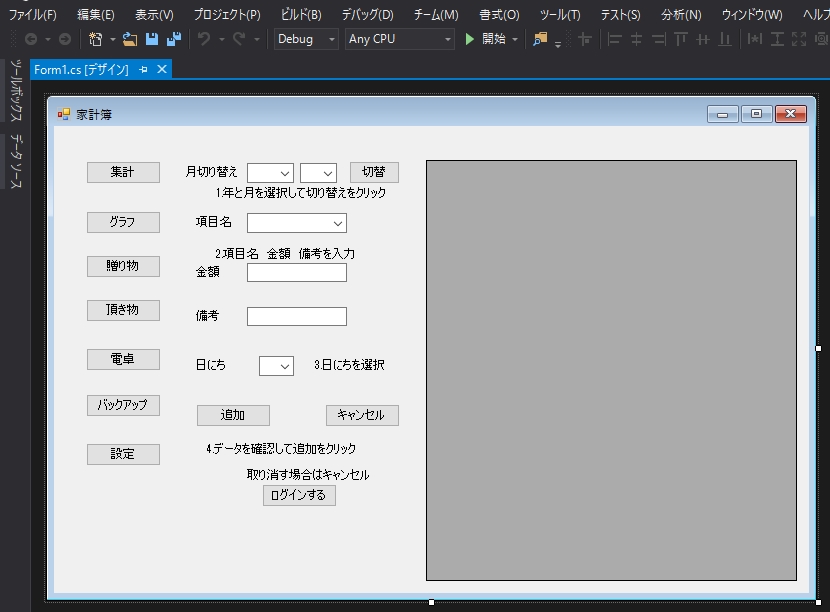Click the Align Centers layout icon
Screen dimensions: 830x612
637,39
